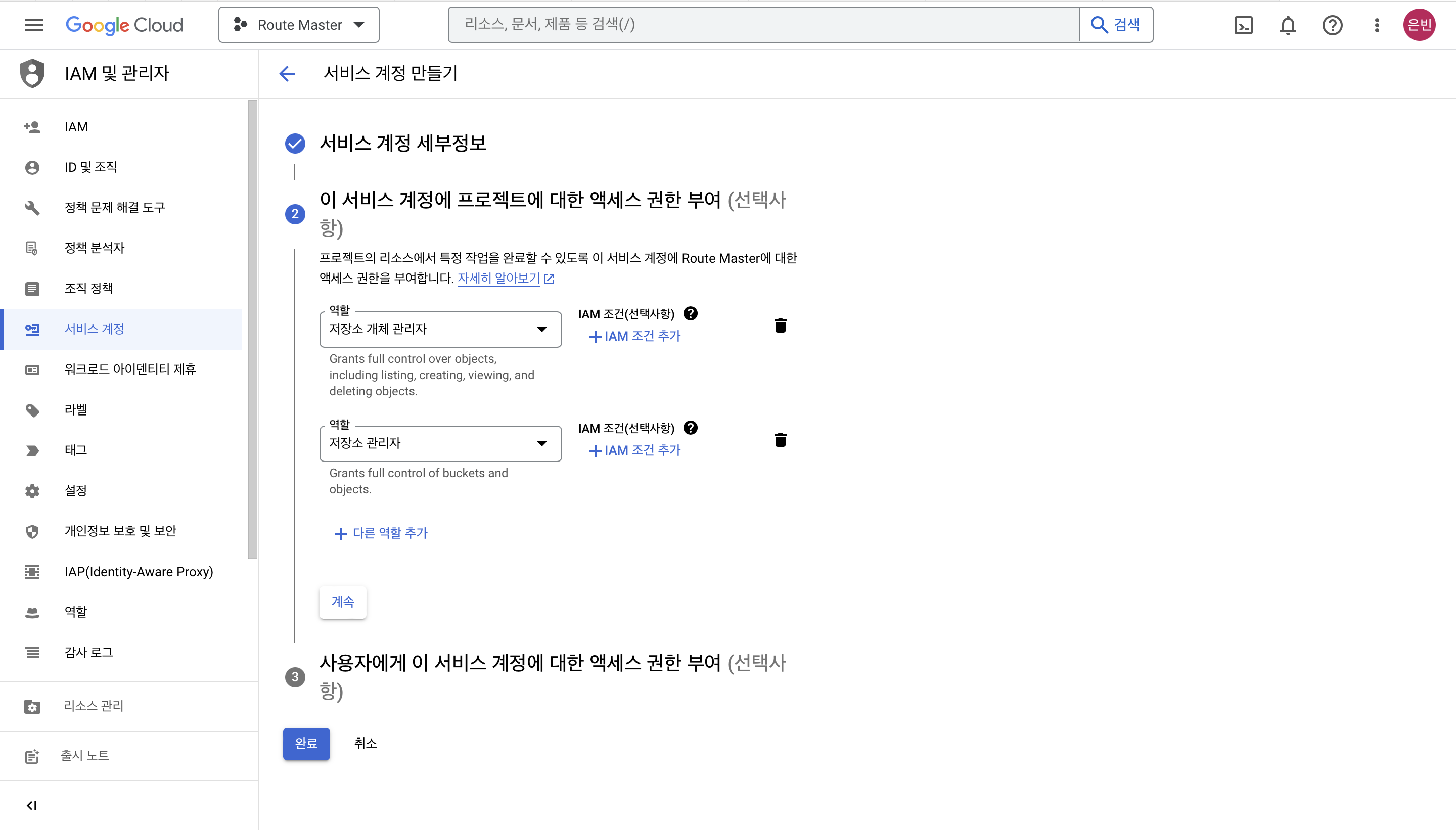Click the sidebar vertical scrollbar

click(252, 330)
